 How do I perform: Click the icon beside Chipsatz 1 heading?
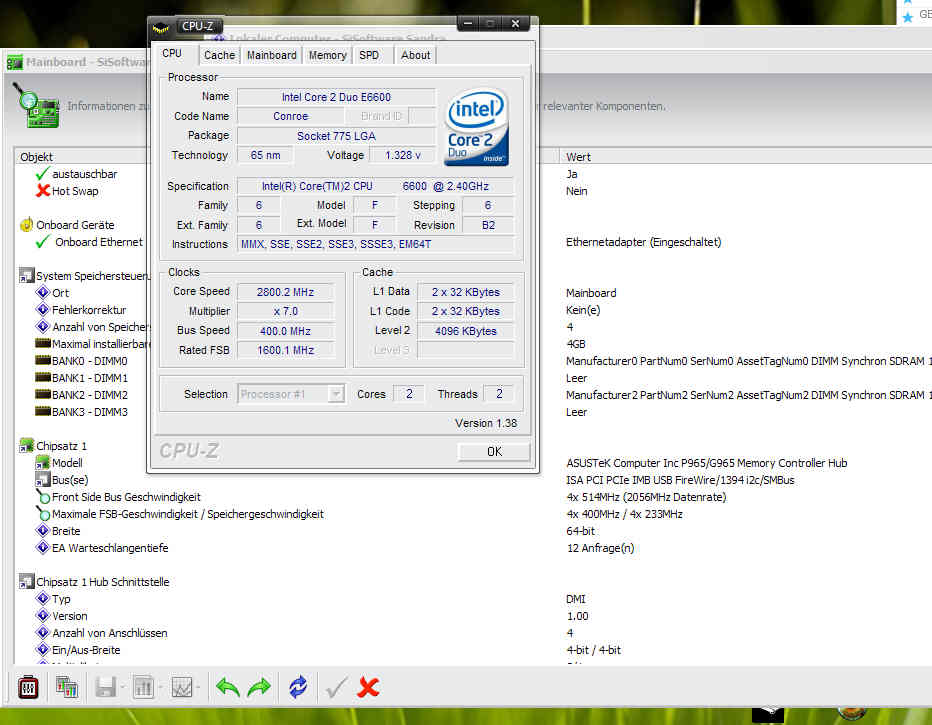click(x=26, y=446)
